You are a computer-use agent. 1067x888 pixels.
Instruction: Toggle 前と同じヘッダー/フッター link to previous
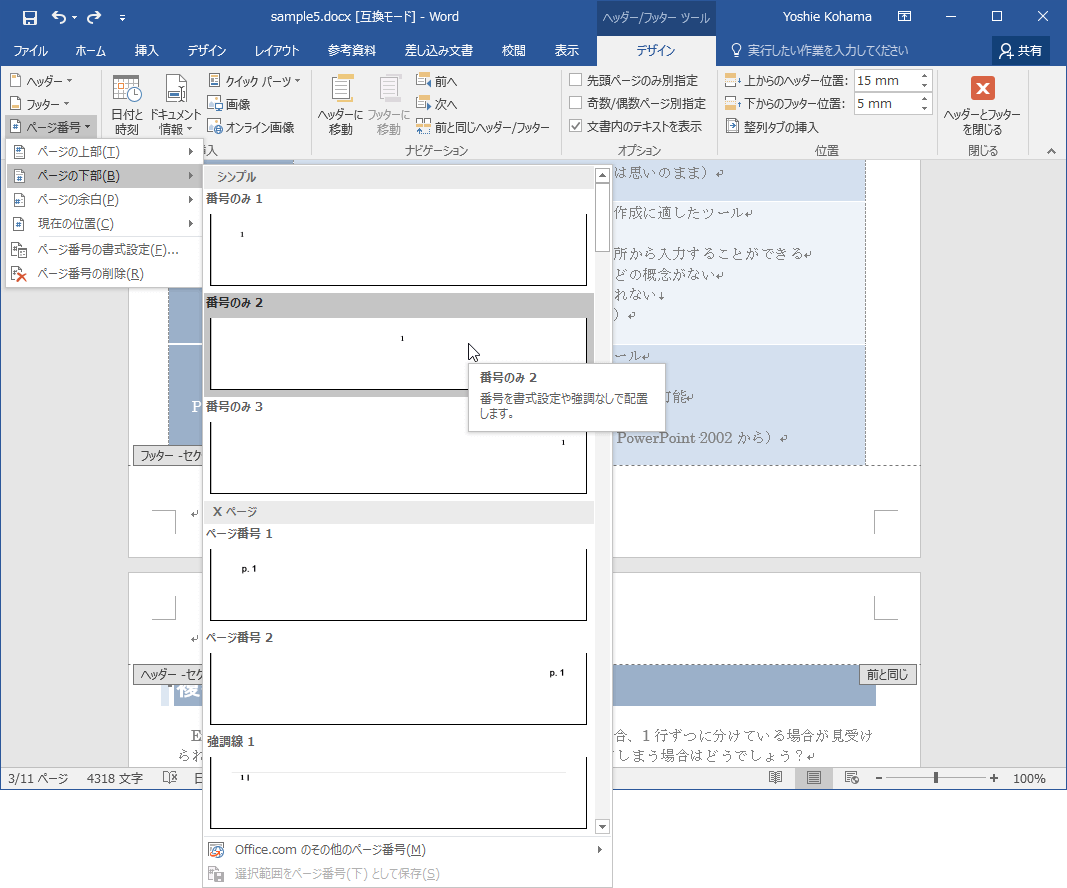coord(482,127)
